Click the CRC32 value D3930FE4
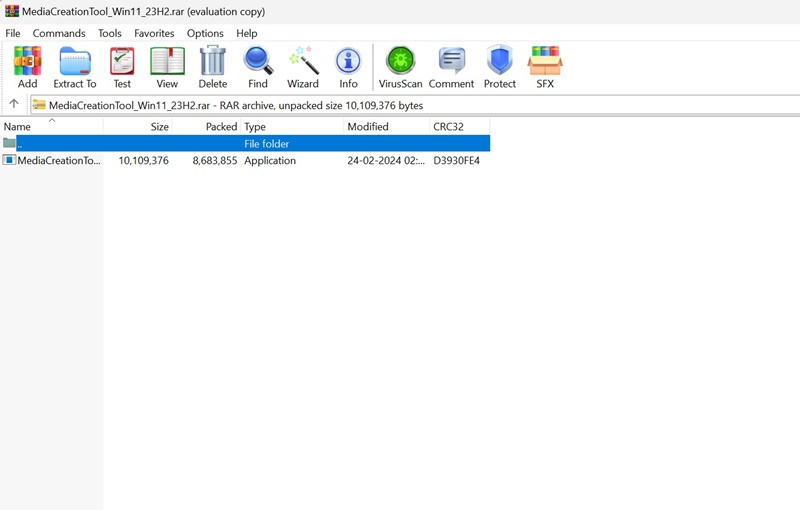The height and width of the screenshot is (510, 800). [457, 160]
